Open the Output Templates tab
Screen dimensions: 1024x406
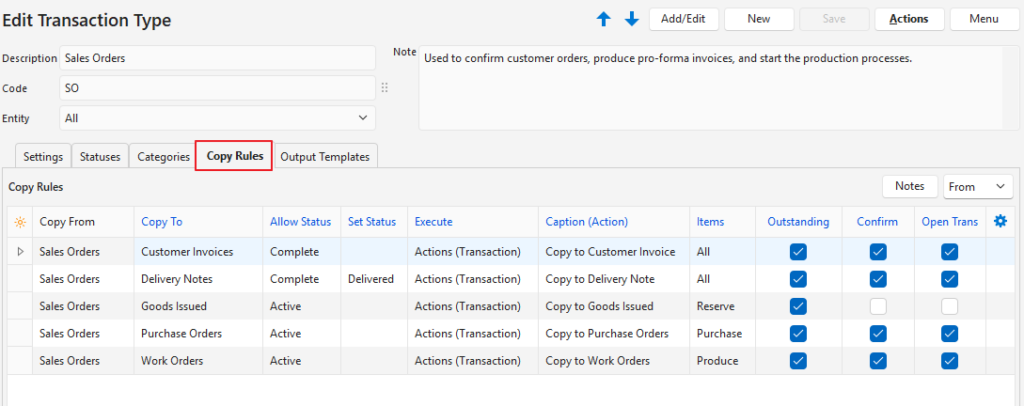pos(324,157)
